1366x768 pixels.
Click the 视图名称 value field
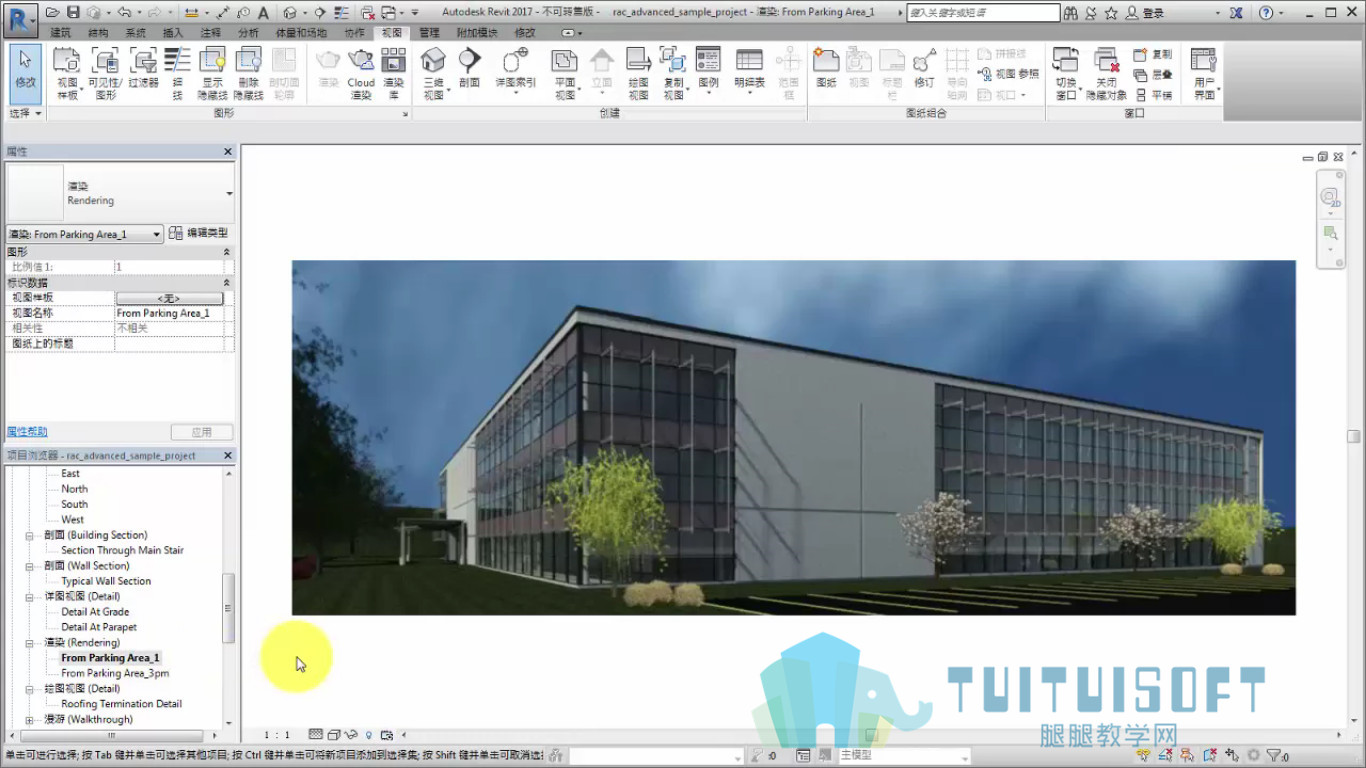(170, 313)
